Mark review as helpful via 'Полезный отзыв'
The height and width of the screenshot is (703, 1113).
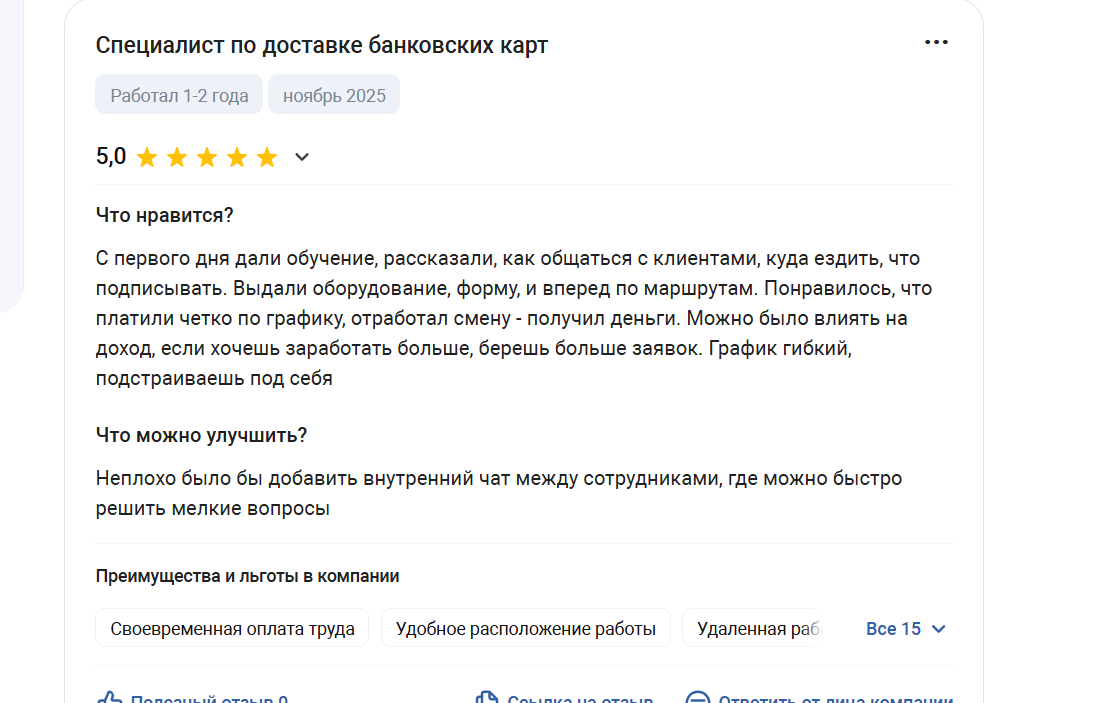point(209,699)
